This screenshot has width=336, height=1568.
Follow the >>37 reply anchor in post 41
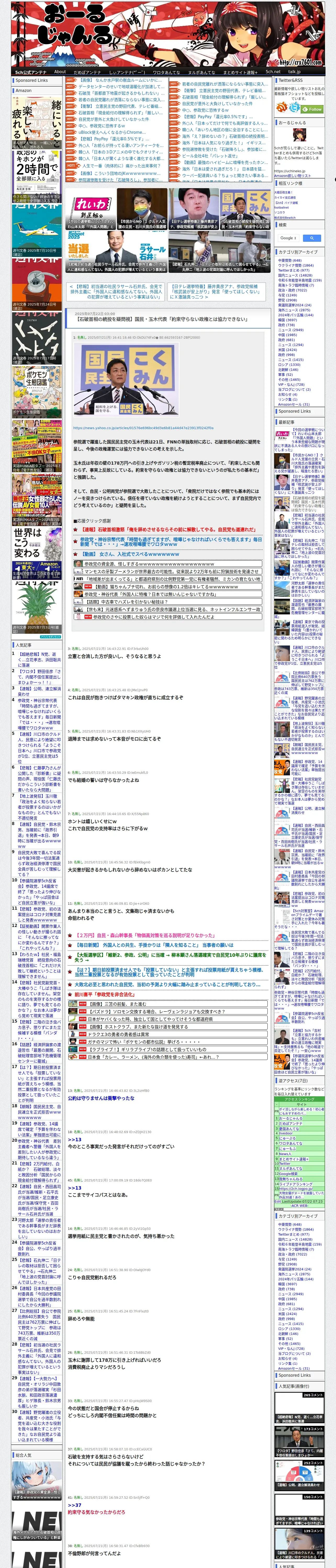(74, 1505)
